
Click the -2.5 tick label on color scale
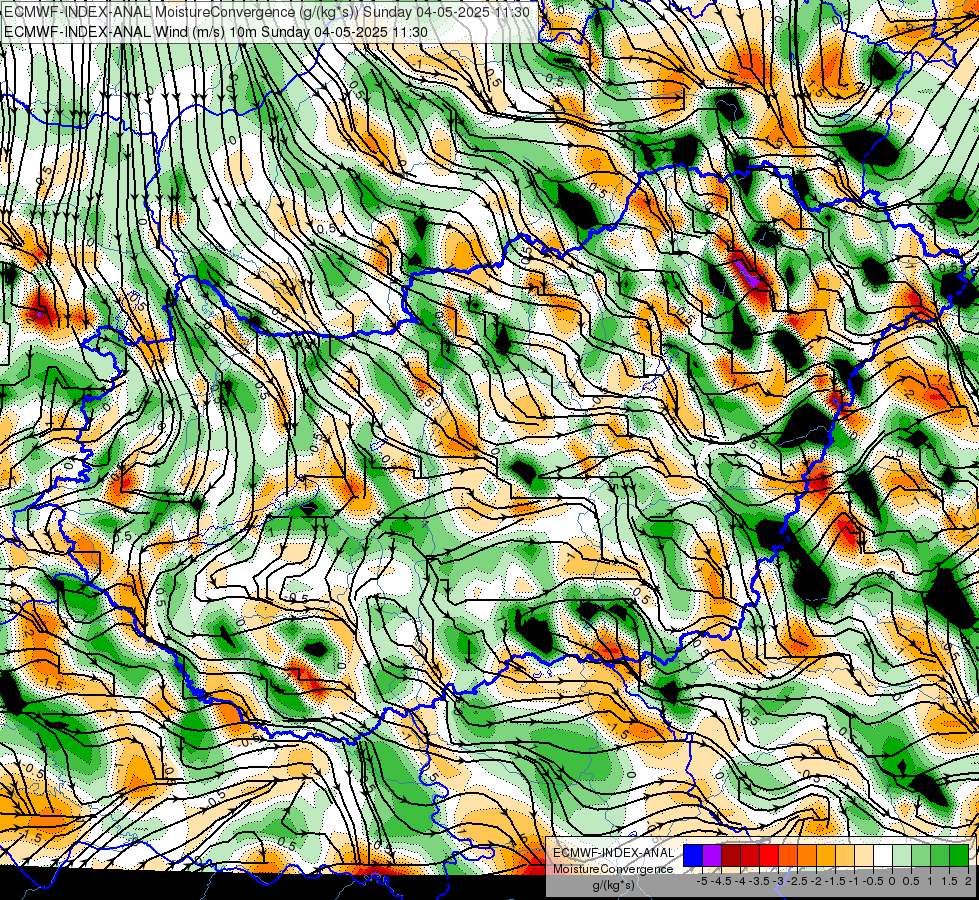[797, 881]
